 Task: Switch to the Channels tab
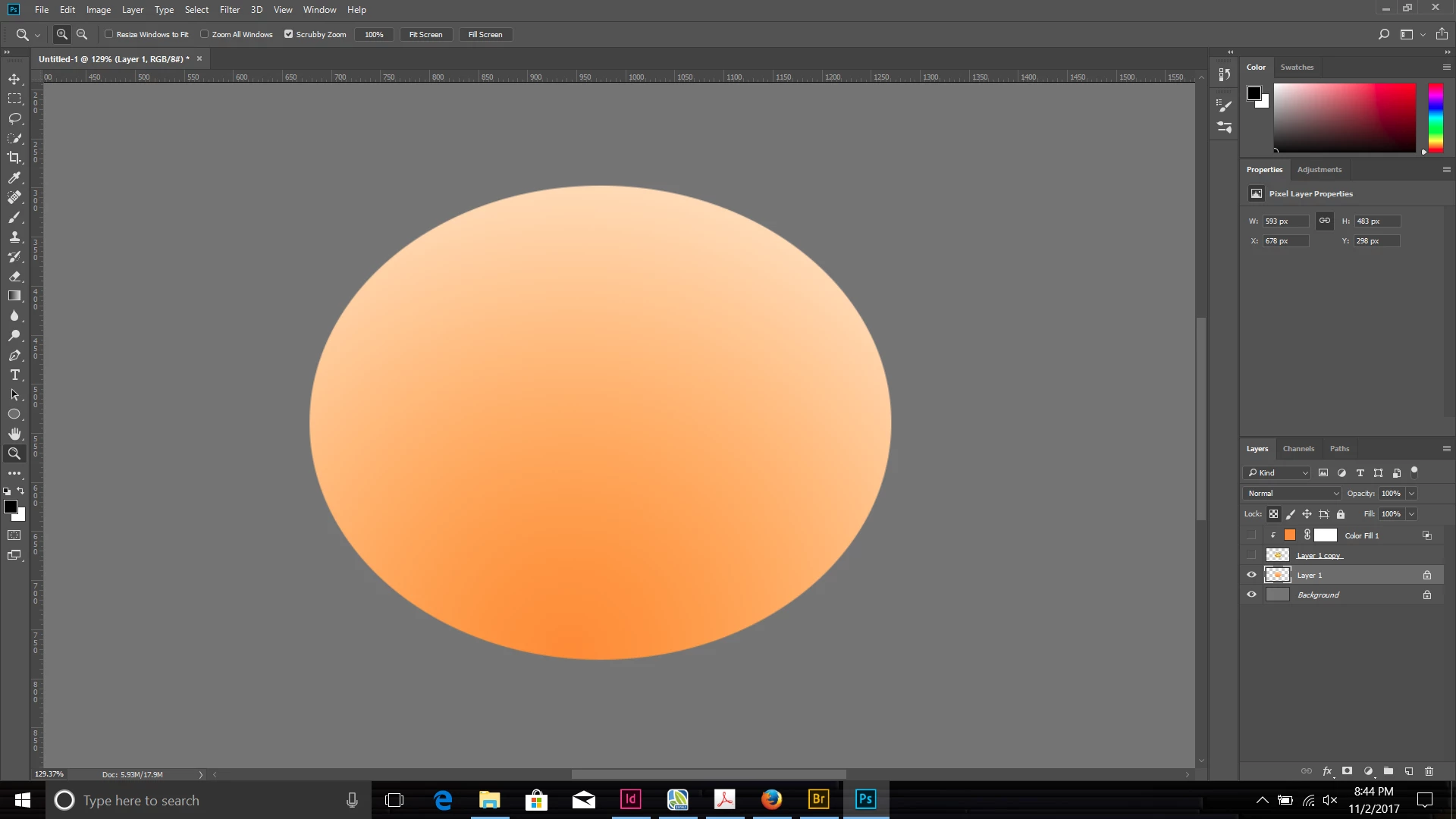[x=1298, y=449]
